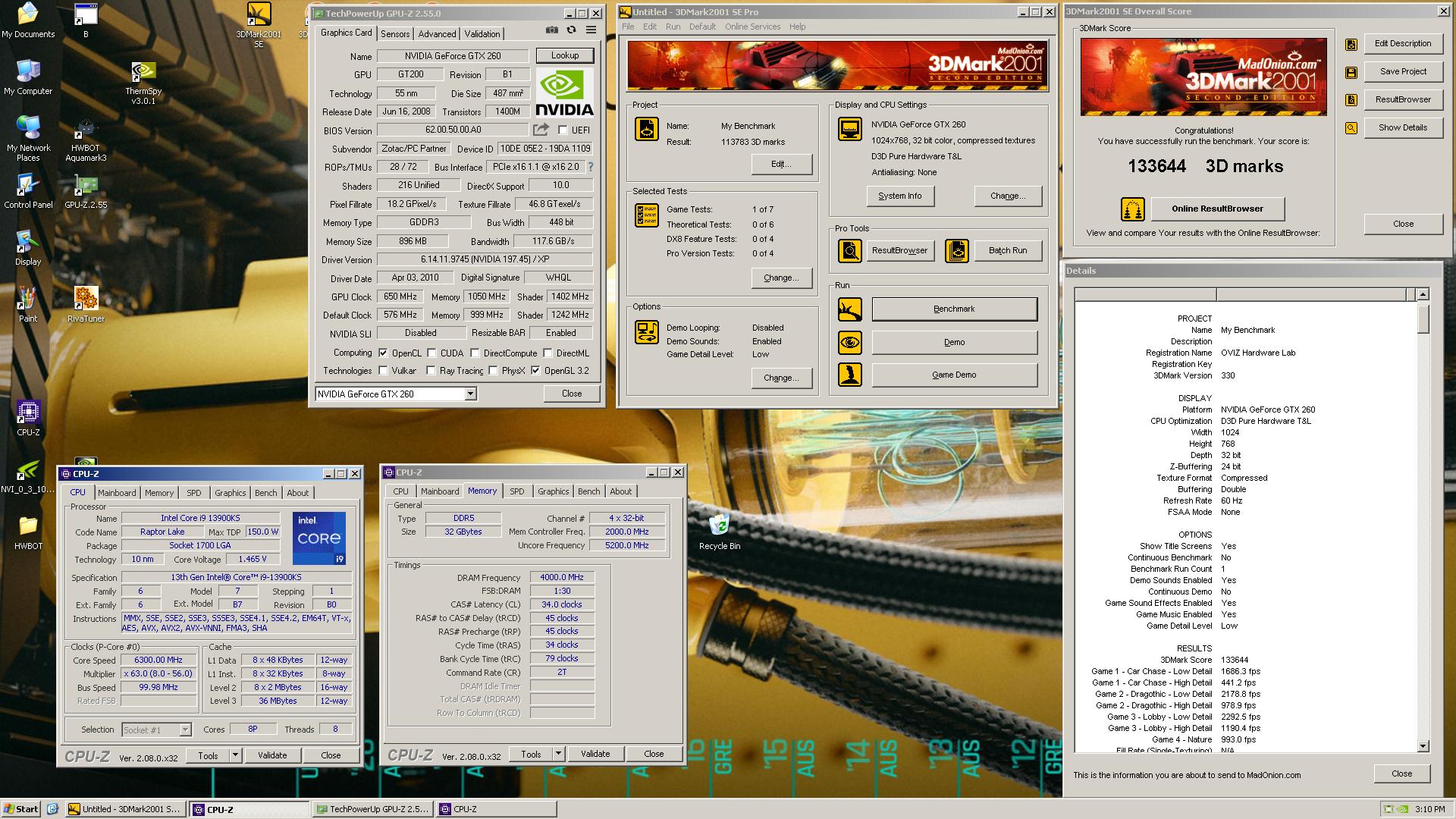Click the Pro Tools ResultBrowser magnifier icon

coord(850,251)
